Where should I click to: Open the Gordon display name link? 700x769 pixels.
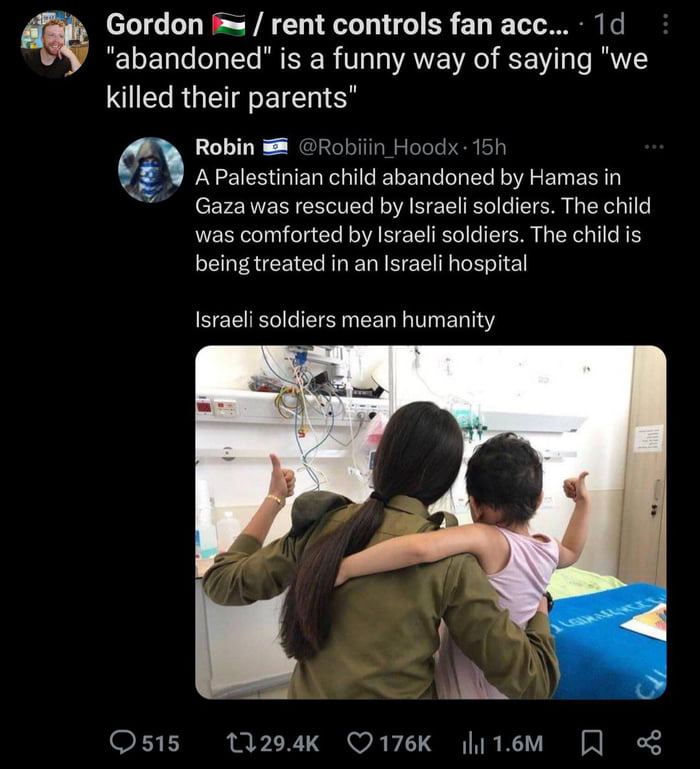tap(155, 25)
